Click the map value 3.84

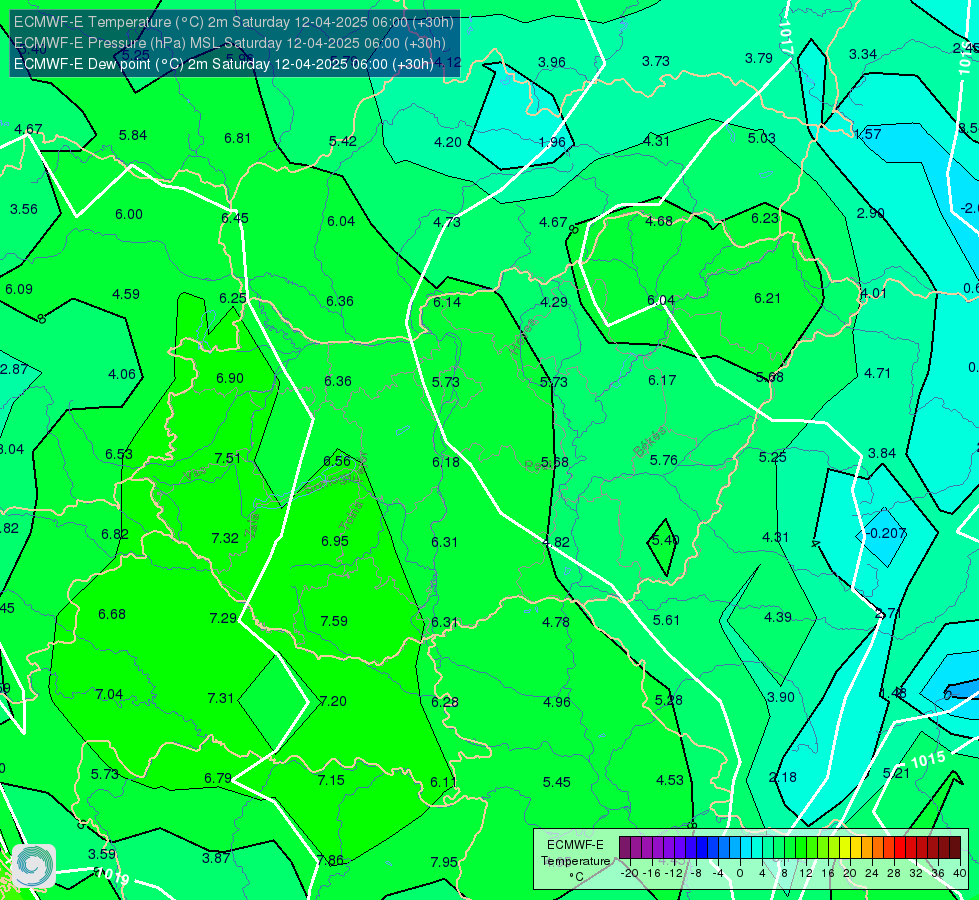point(882,453)
